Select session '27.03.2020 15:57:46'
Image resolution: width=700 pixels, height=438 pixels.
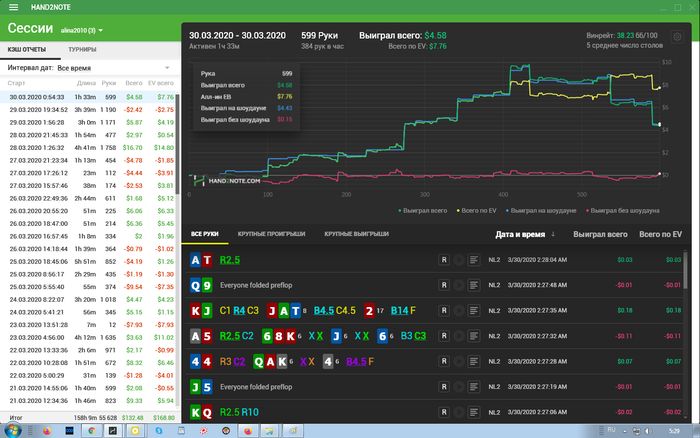88,186
